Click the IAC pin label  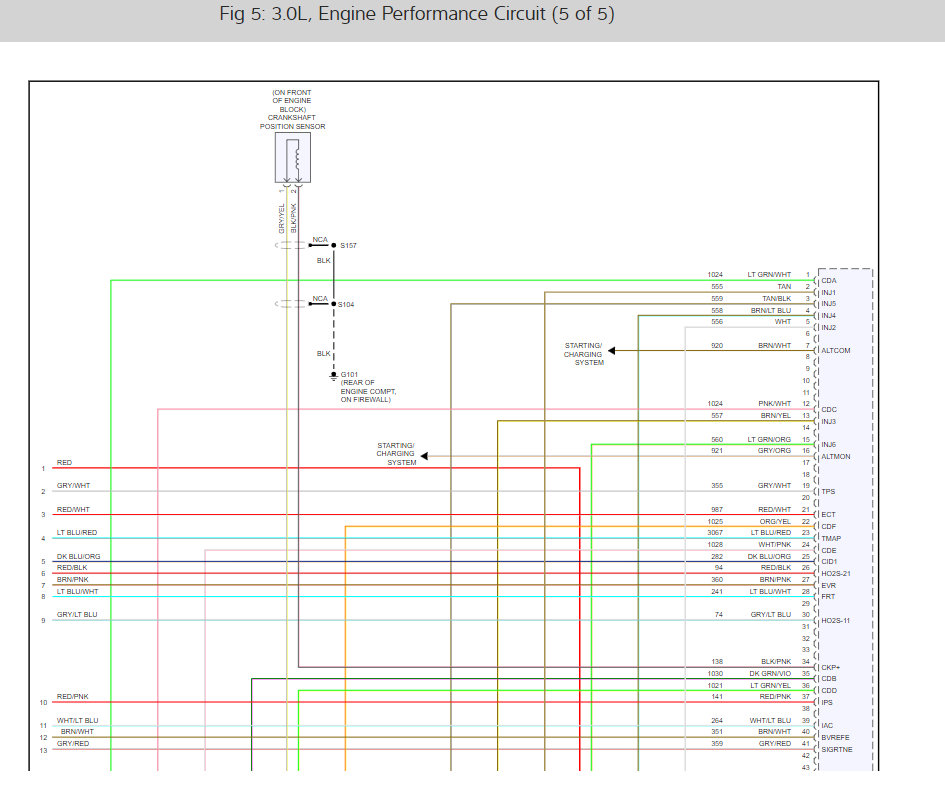pos(828,725)
